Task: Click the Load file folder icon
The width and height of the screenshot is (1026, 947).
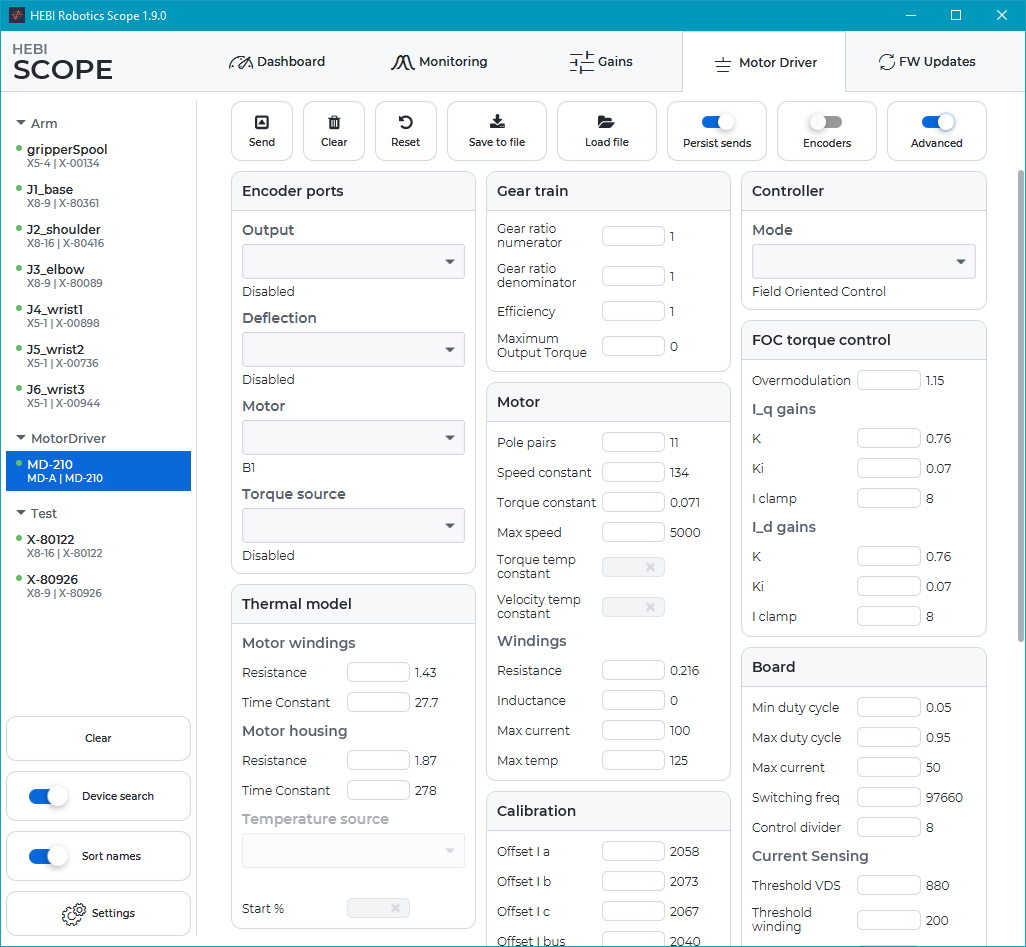Action: 606,122
